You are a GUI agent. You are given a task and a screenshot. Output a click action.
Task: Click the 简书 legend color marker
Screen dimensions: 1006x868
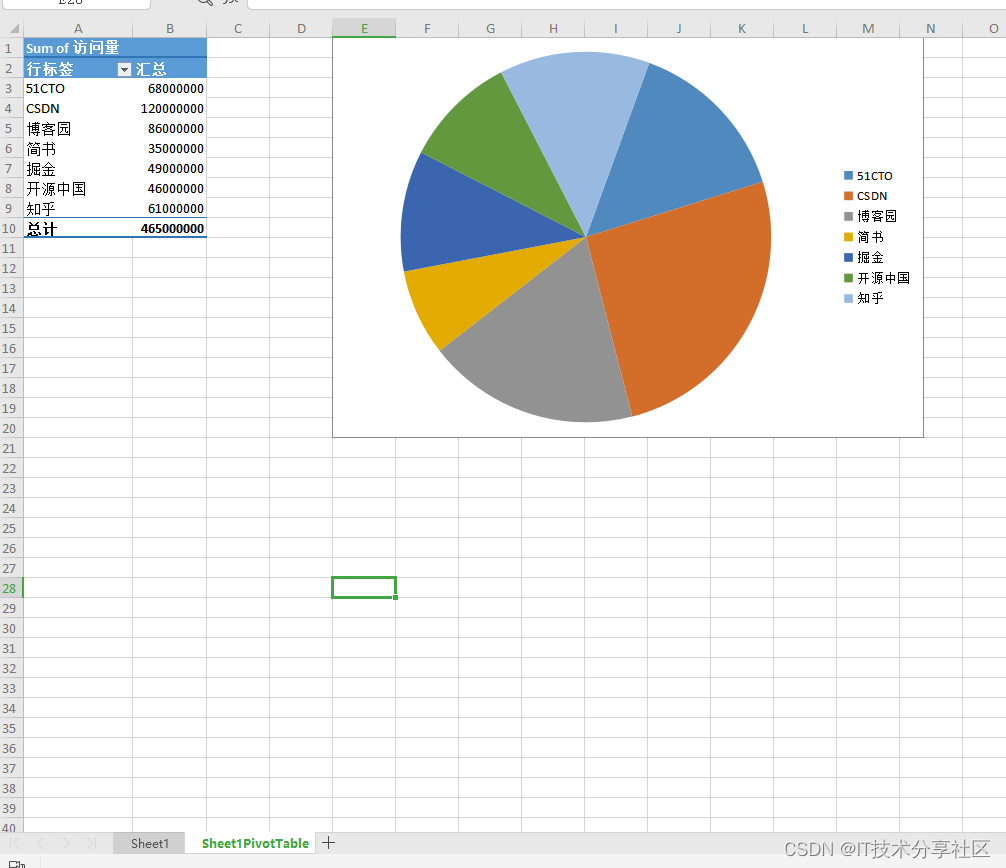[x=848, y=237]
